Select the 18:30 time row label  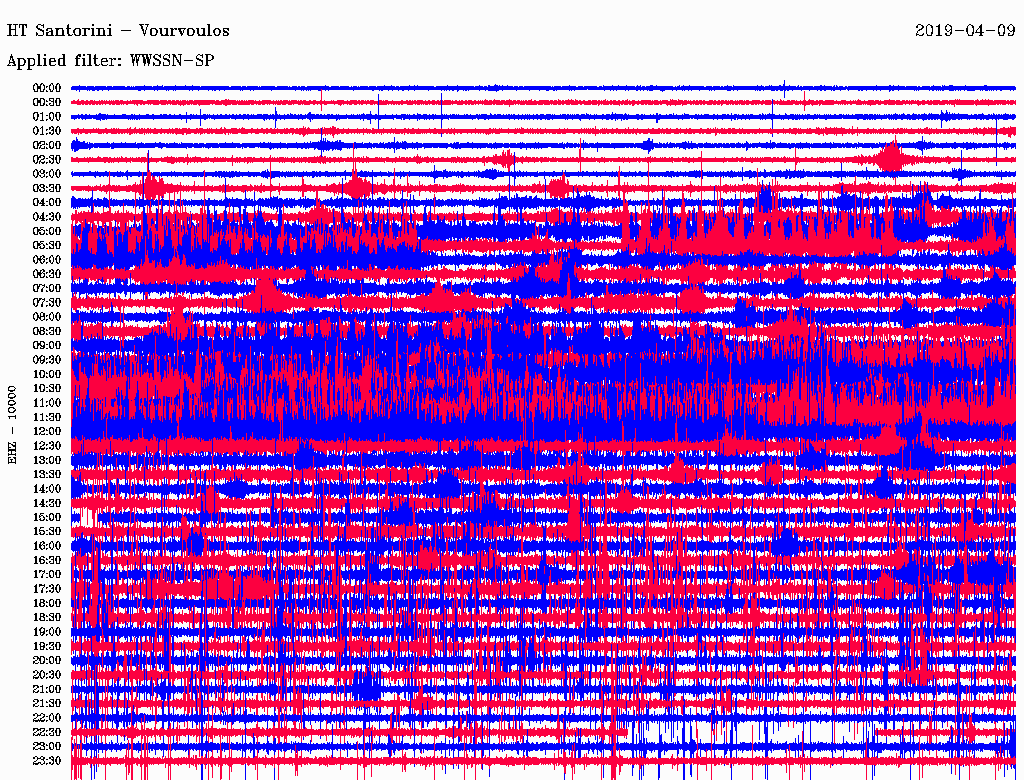click(x=46, y=618)
